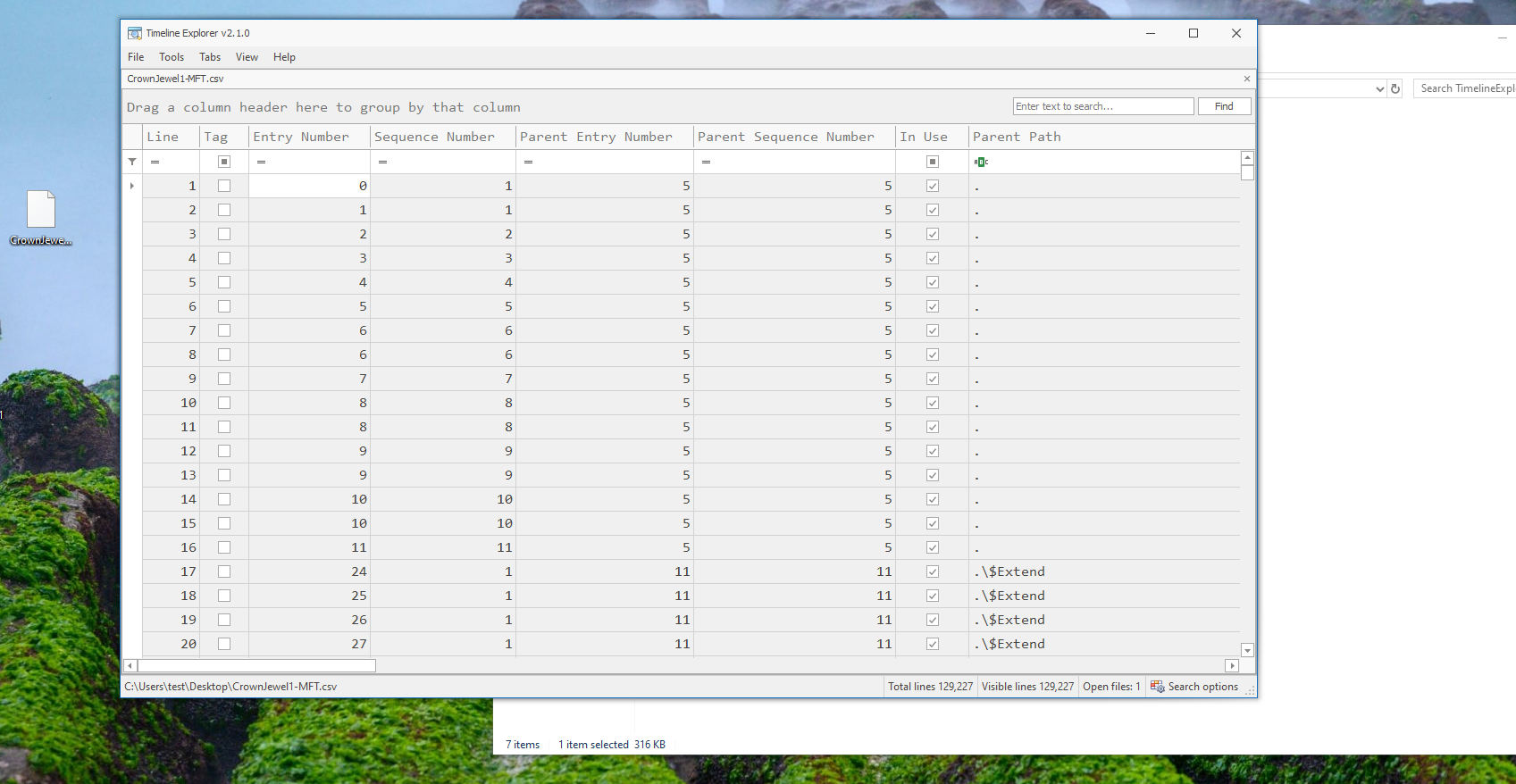Image resolution: width=1516 pixels, height=784 pixels.
Task: Open the Tabs menu
Action: coord(210,57)
